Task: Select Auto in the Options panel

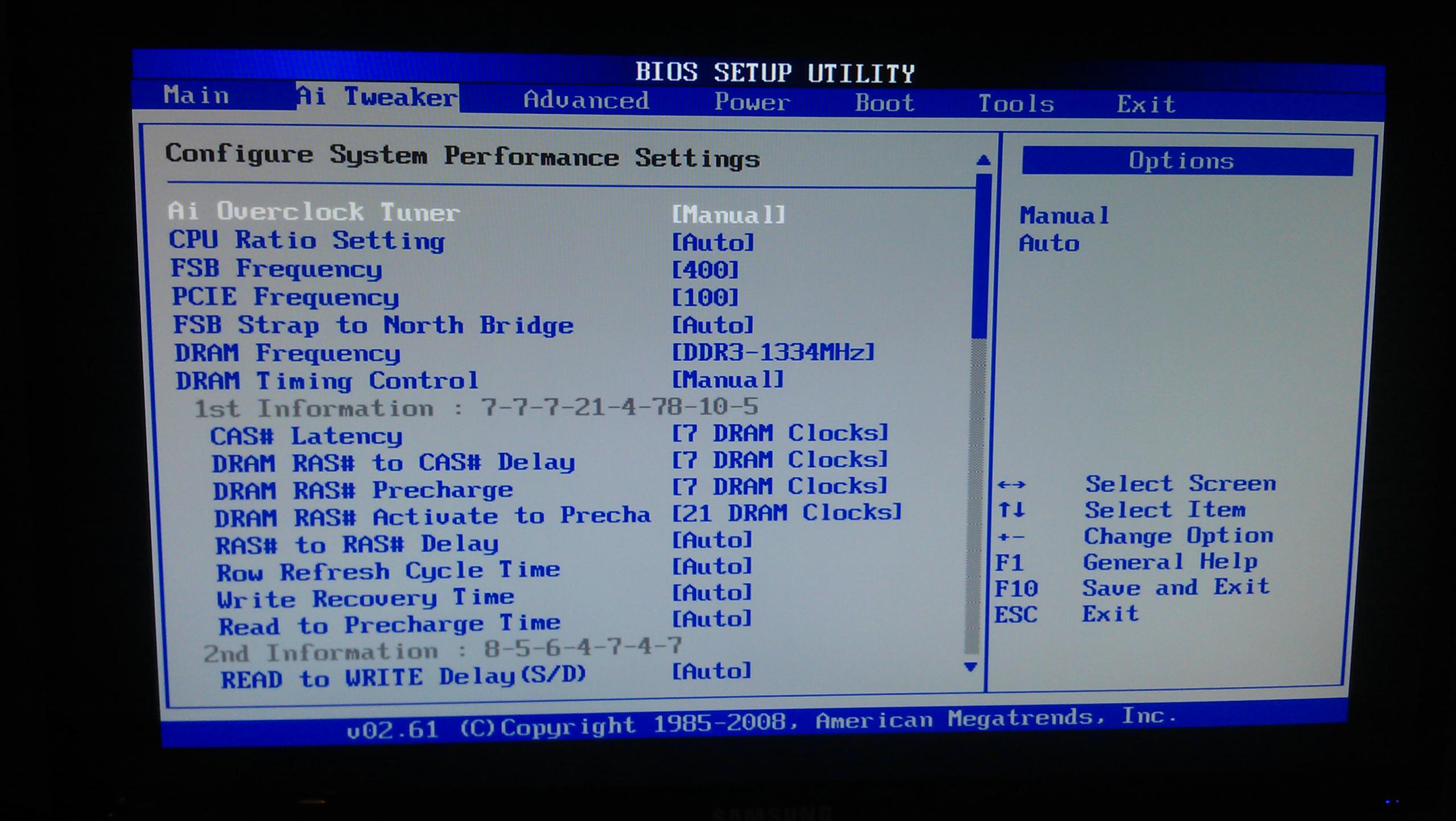Action: tap(1049, 244)
